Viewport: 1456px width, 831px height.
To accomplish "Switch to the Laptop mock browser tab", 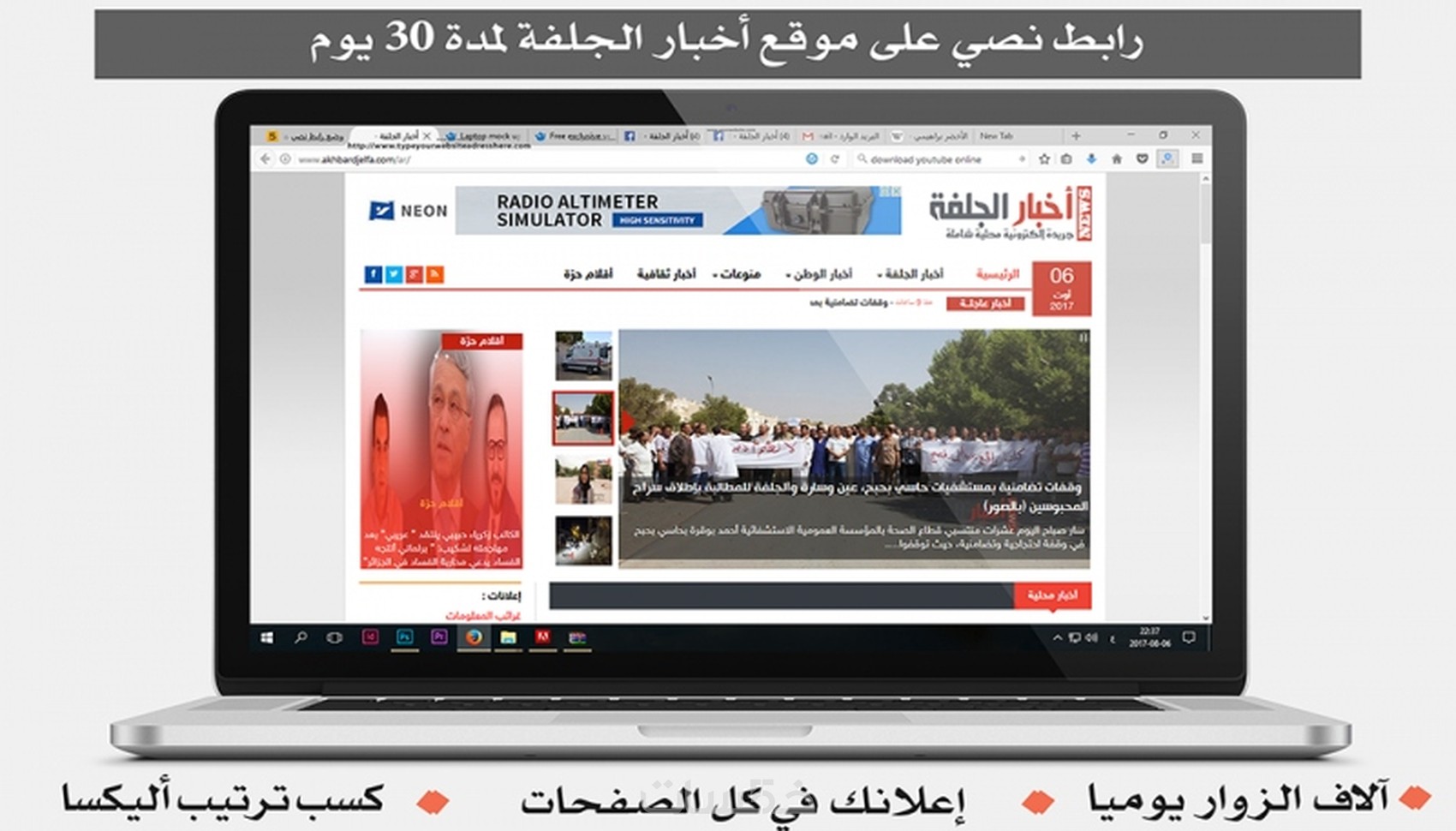I will [484, 136].
